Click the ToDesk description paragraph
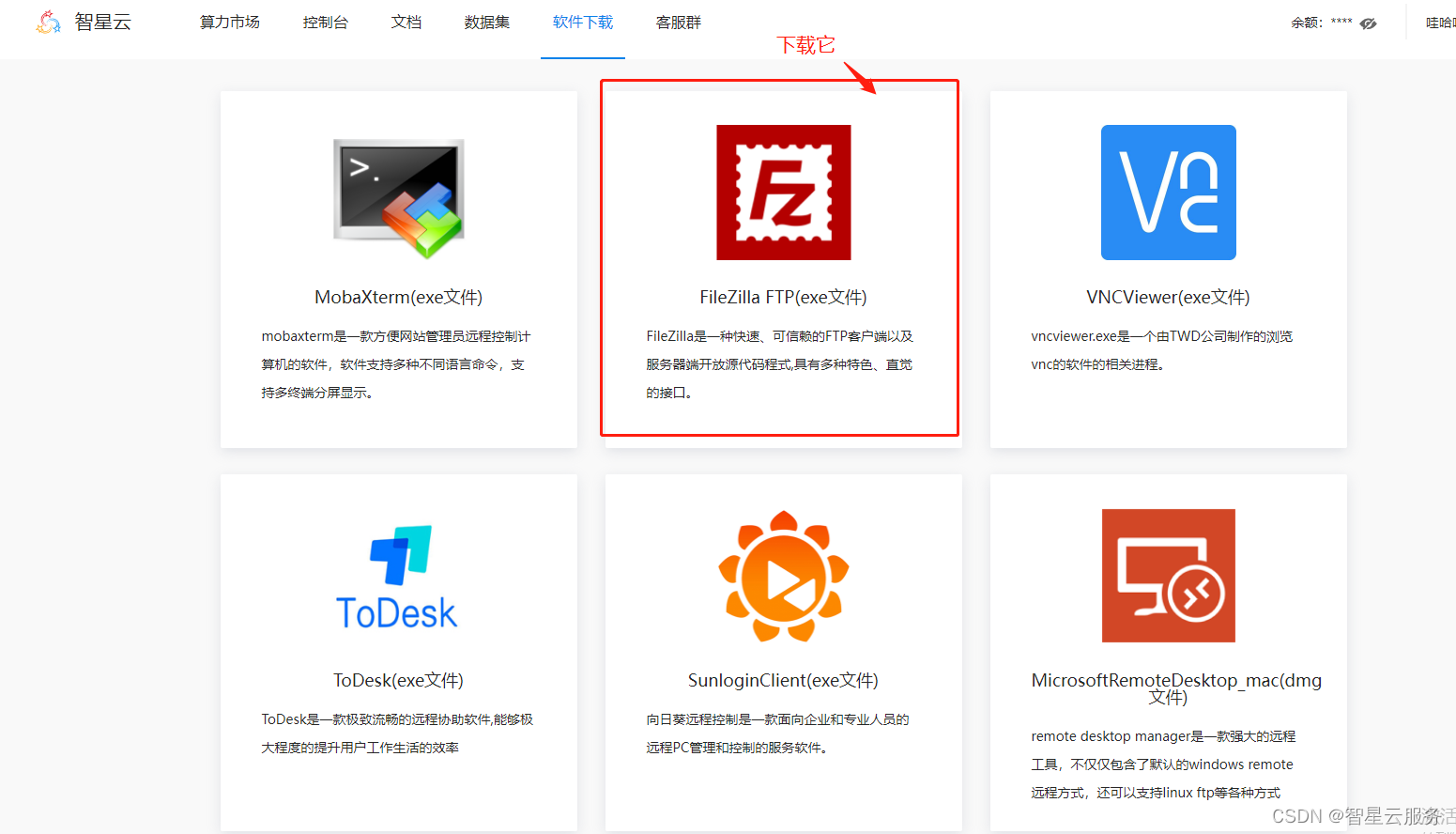This screenshot has height=834, width=1456. pos(397,734)
